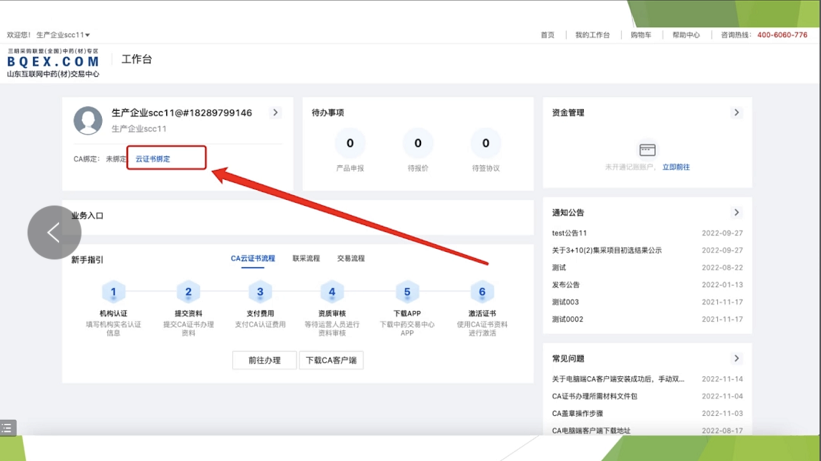Click the 云证书绑定 link
This screenshot has width=821, height=461.
click(153, 159)
